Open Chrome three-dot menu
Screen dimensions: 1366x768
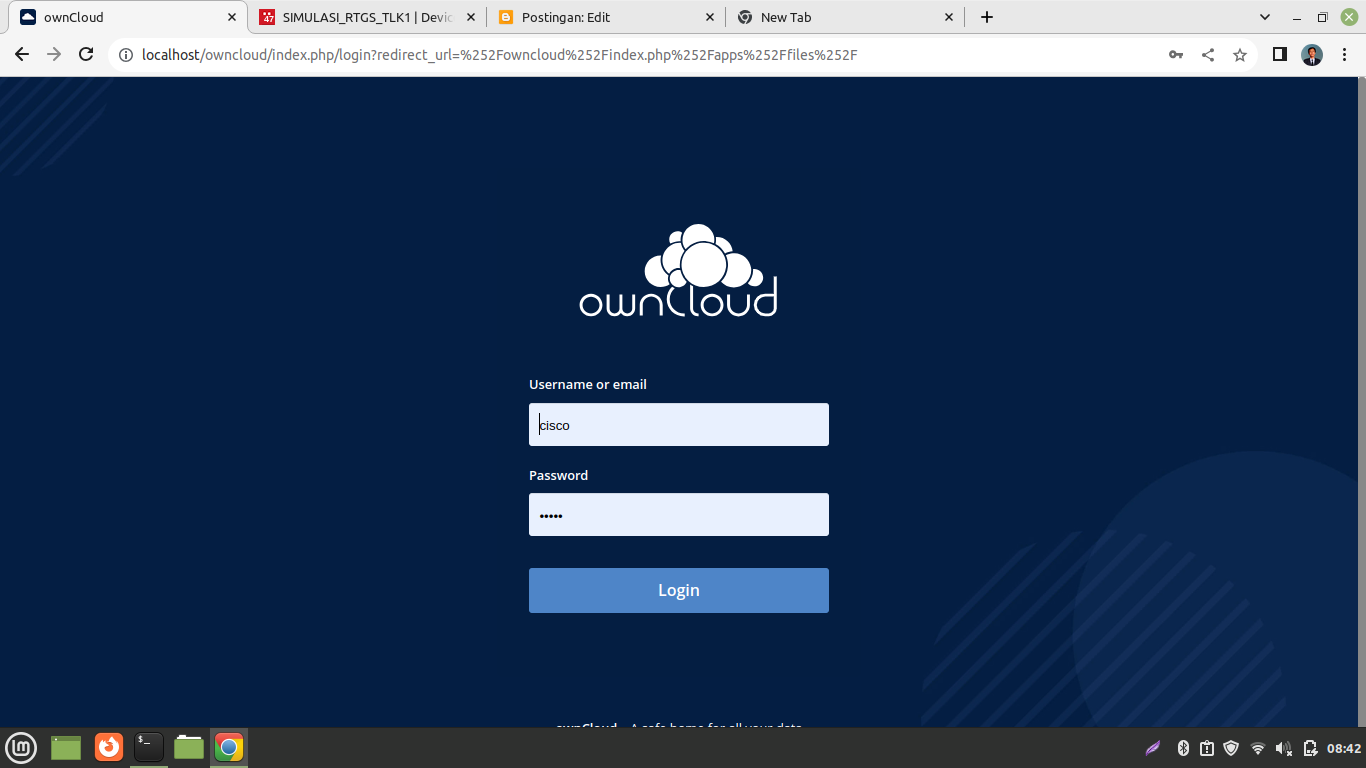pos(1345,55)
